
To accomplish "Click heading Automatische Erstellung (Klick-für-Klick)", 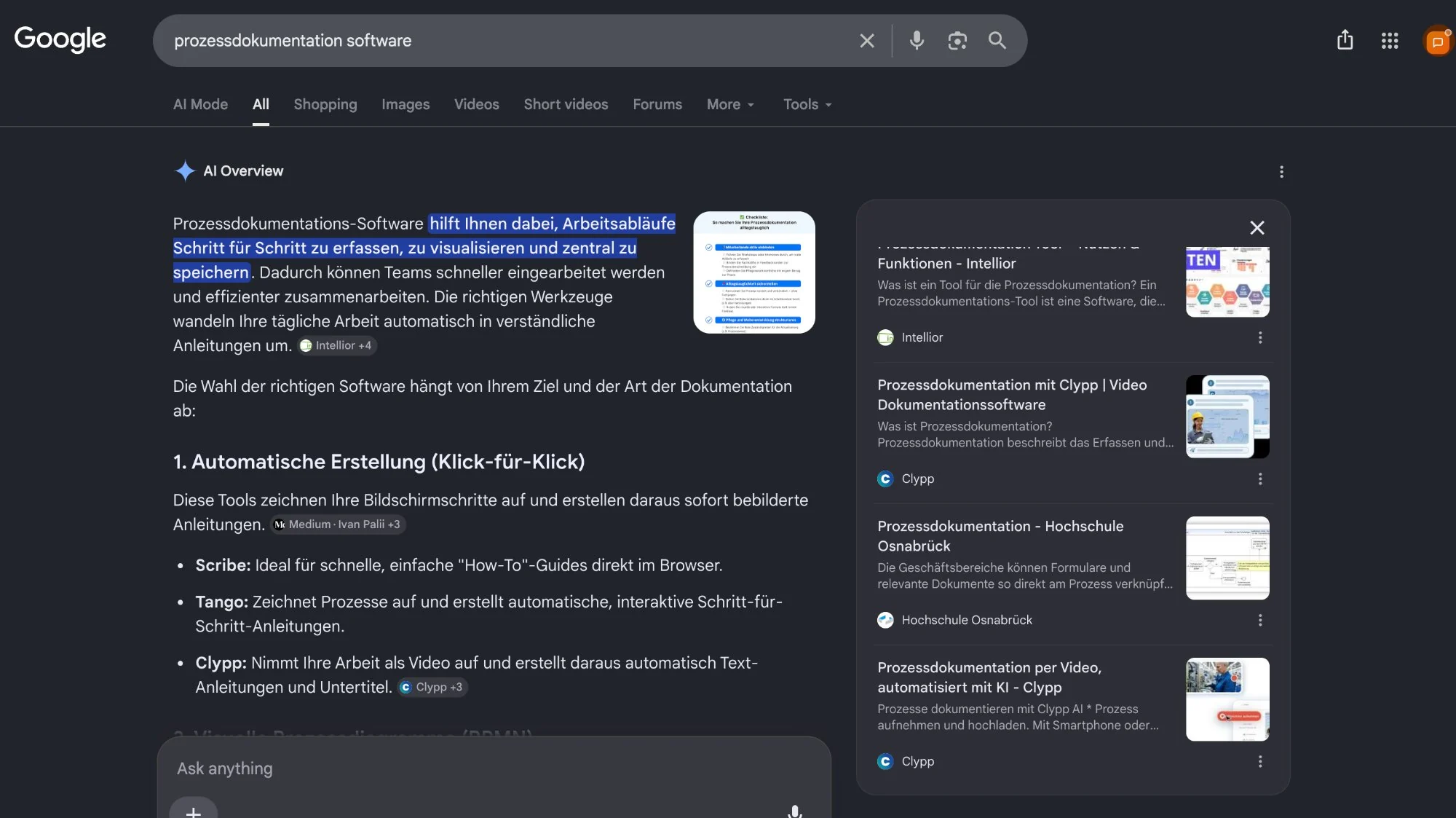I will (379, 462).
